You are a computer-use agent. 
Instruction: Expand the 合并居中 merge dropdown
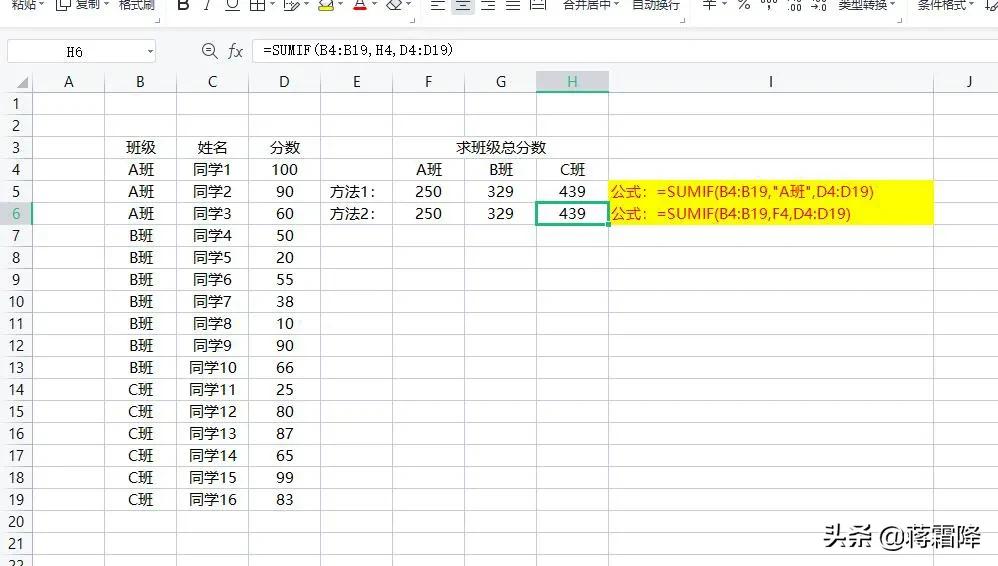(616, 4)
